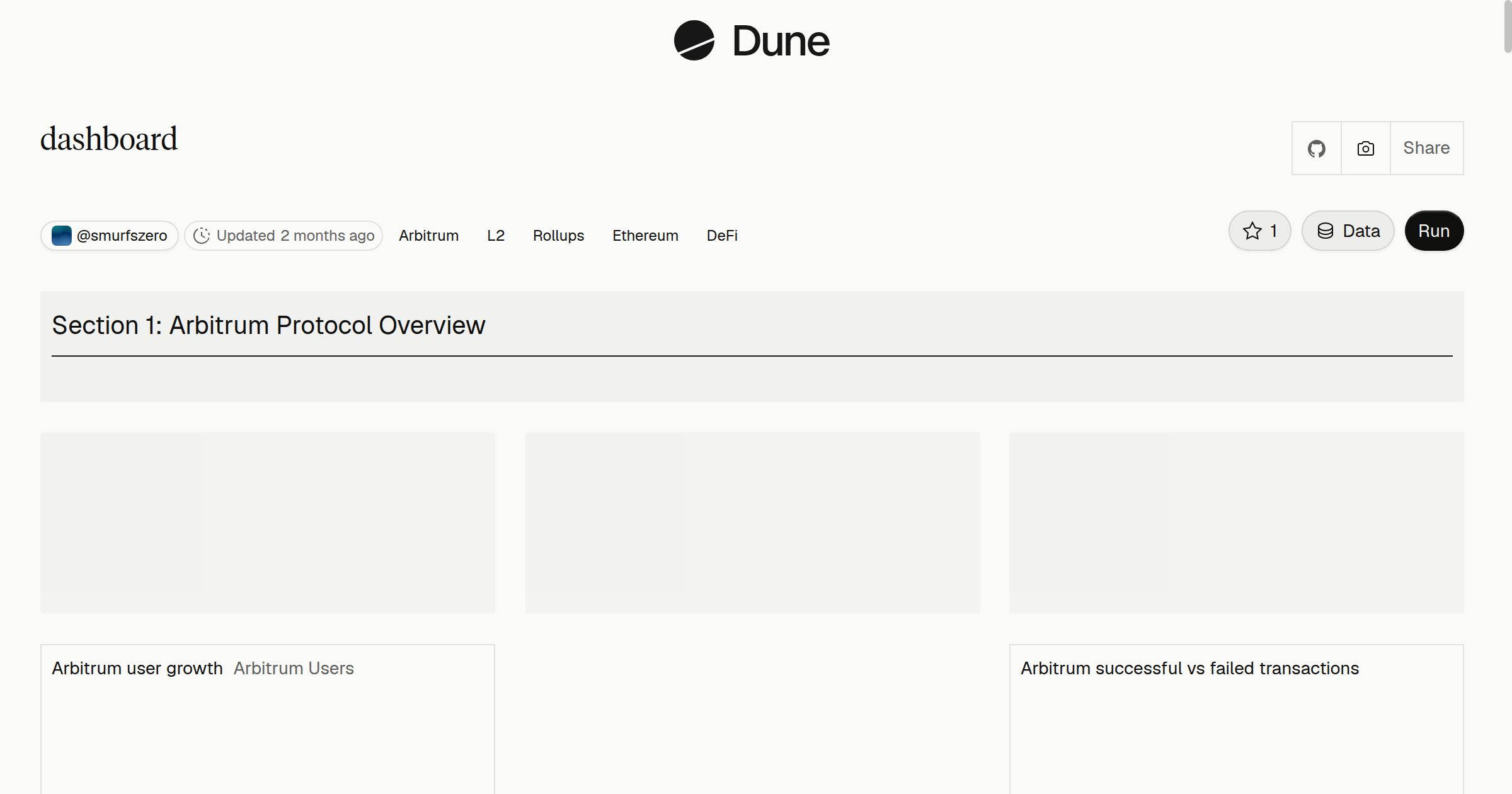Open the GitHub icon button

(1317, 148)
